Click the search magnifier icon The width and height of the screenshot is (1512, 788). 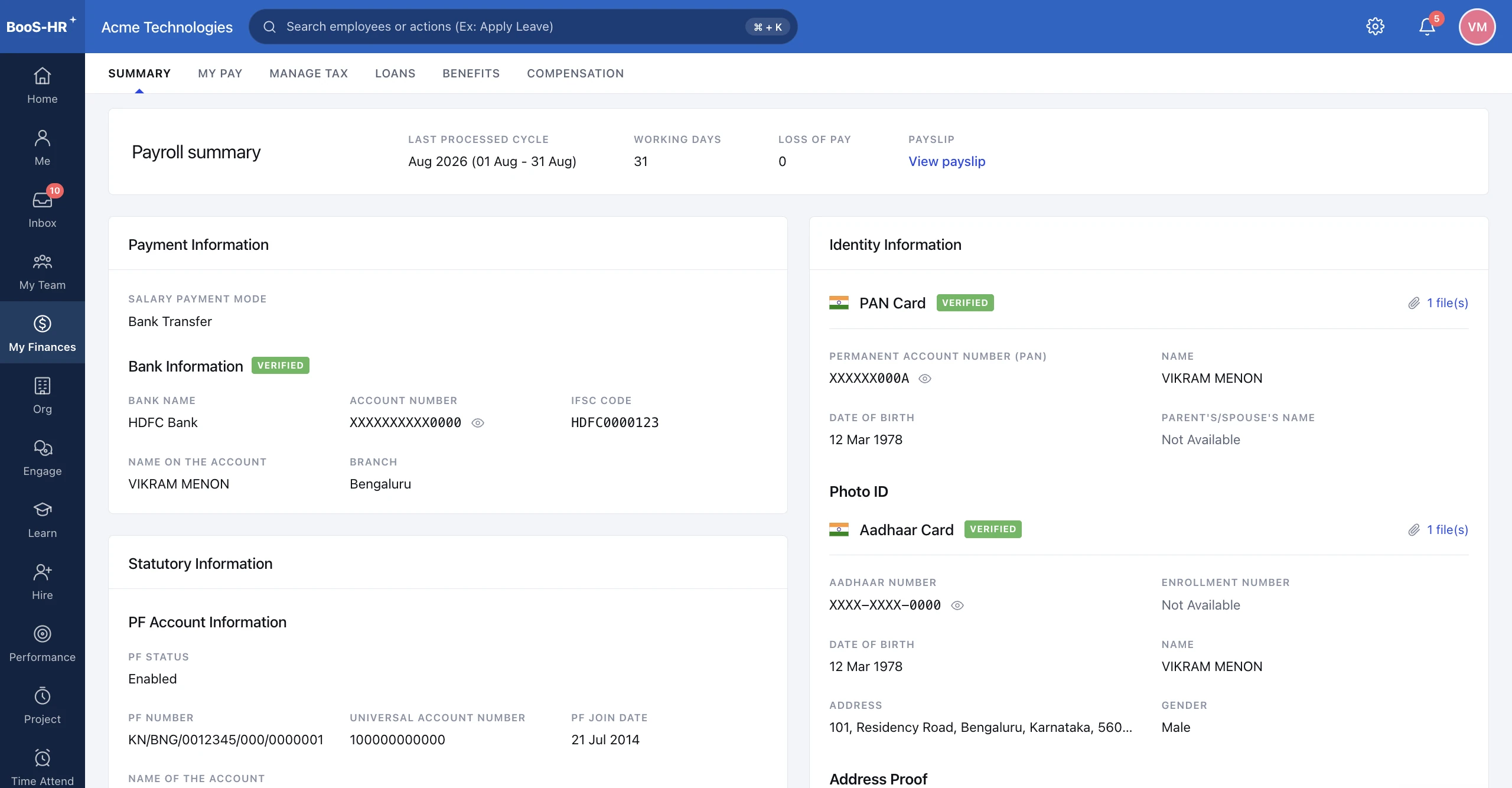coord(269,27)
